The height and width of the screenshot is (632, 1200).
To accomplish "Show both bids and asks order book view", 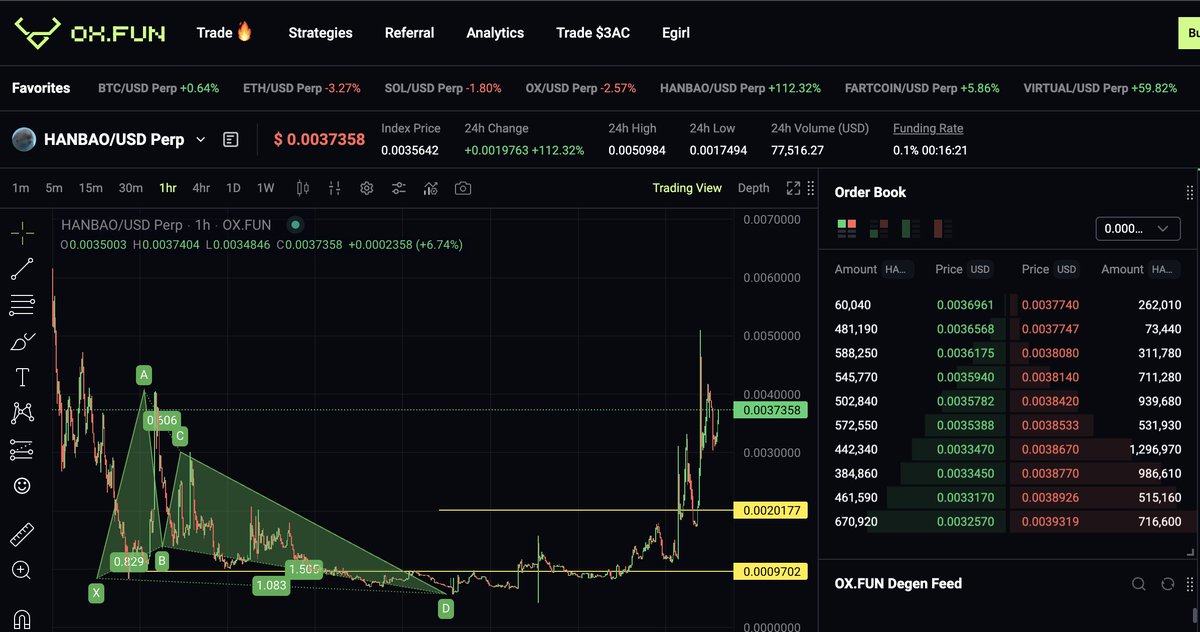I will pyautogui.click(x=847, y=229).
